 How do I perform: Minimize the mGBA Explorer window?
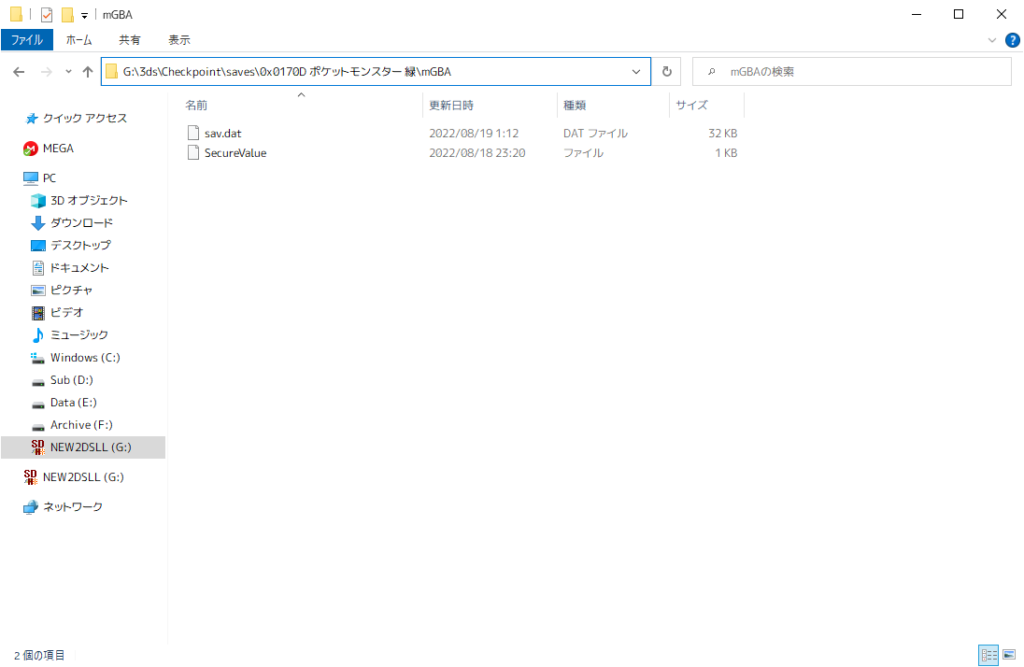pyautogui.click(x=916, y=14)
